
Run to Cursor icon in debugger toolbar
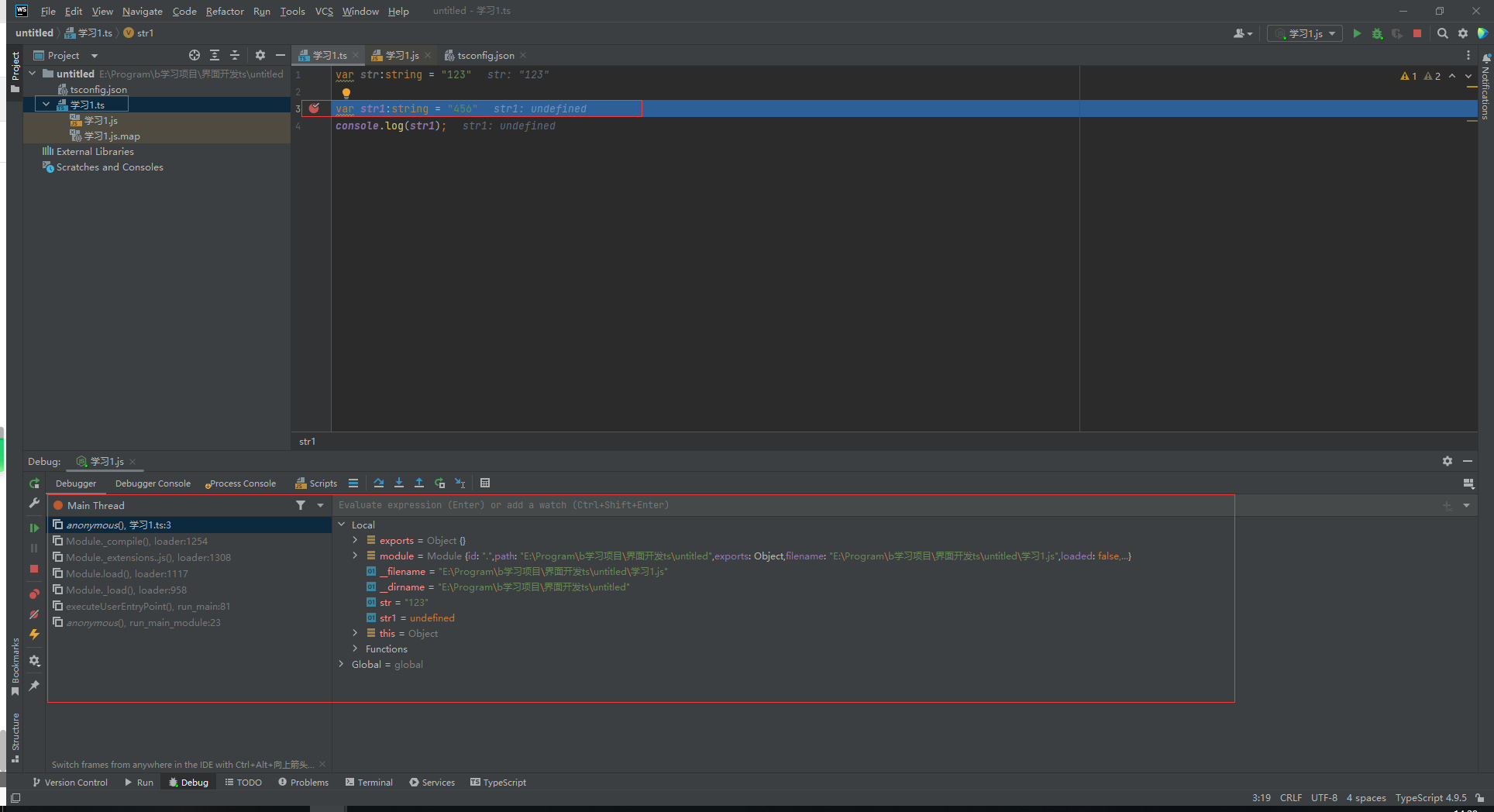point(460,483)
